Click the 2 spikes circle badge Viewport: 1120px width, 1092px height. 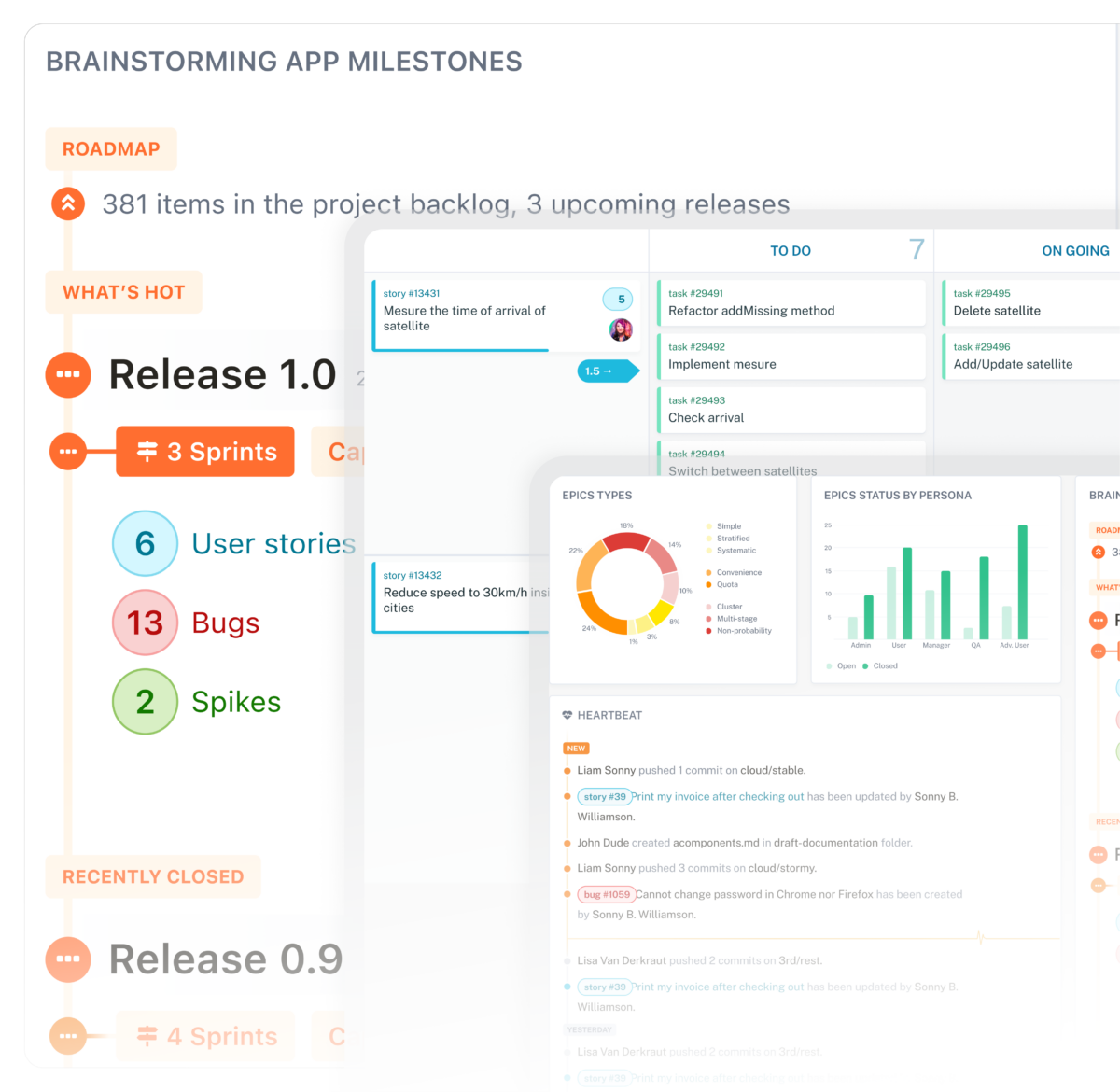point(145,702)
